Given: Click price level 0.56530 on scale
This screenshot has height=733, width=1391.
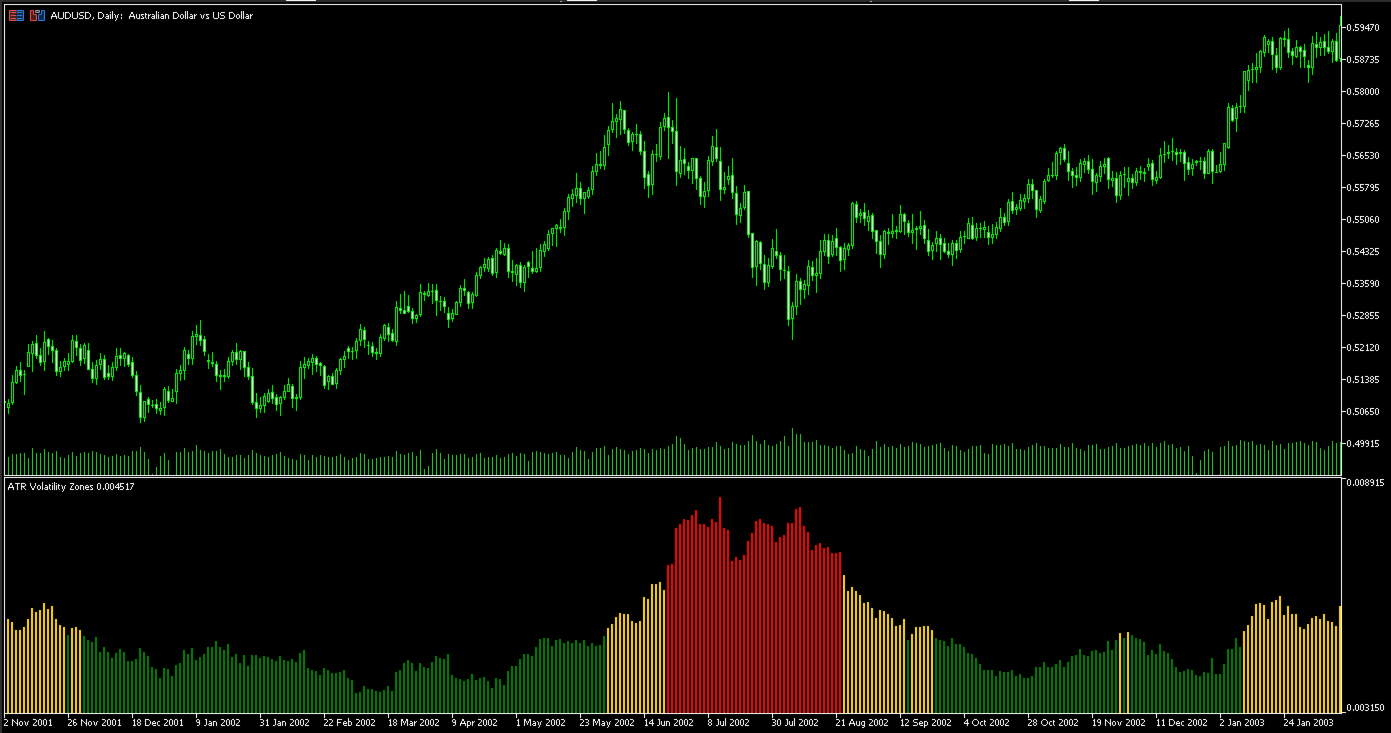Looking at the screenshot, I should click(1365, 155).
